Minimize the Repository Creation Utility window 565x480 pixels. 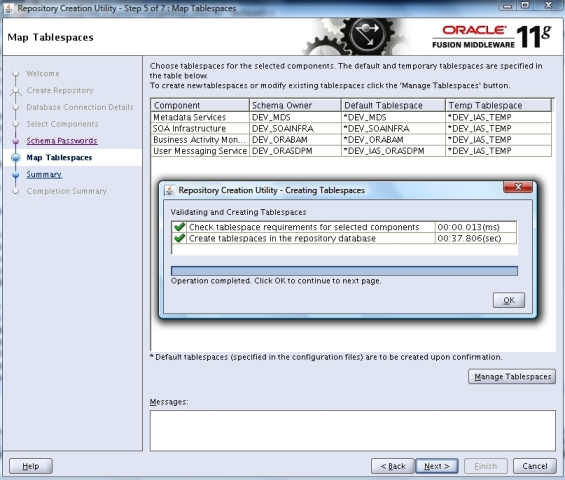pos(507,5)
